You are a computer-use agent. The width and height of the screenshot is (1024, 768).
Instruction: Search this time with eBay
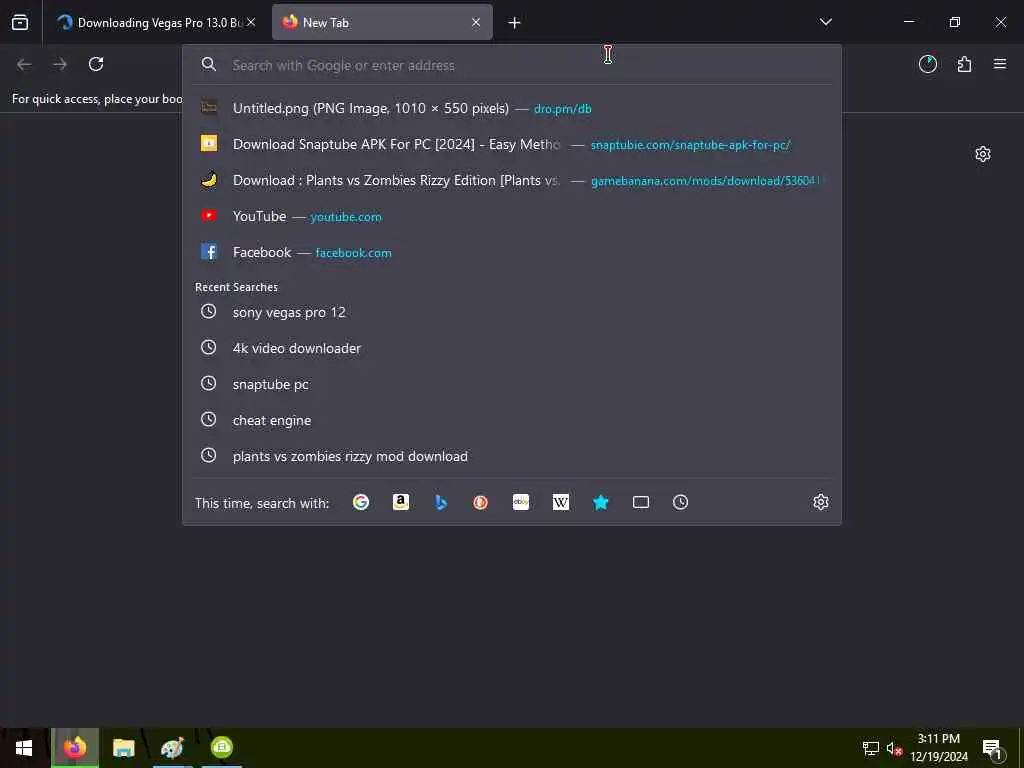click(x=520, y=502)
